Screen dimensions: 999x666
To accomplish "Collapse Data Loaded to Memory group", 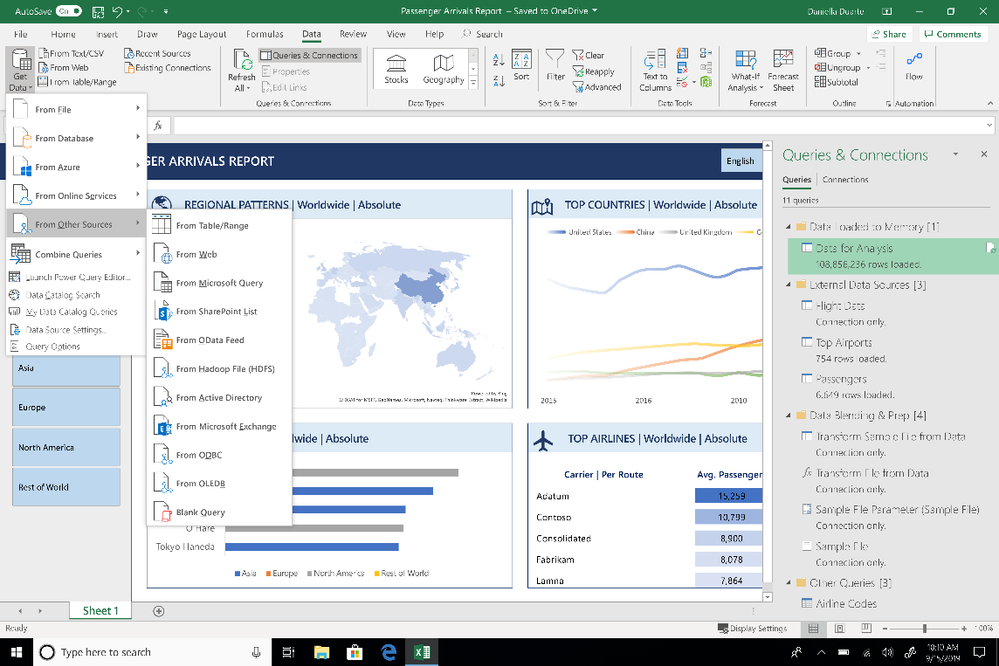I will point(788,227).
